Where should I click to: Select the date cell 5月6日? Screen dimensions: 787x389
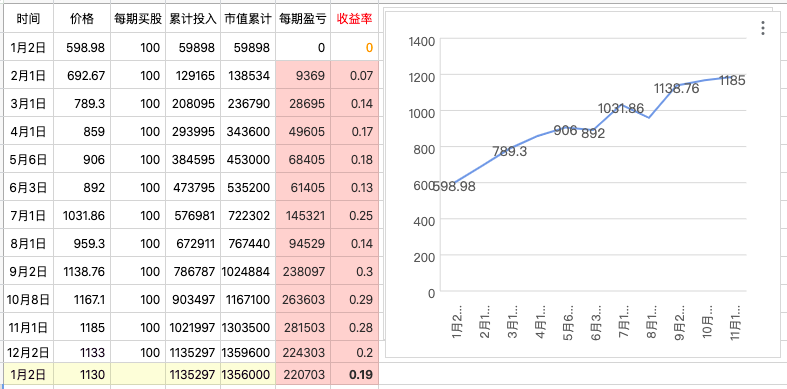click(28, 160)
